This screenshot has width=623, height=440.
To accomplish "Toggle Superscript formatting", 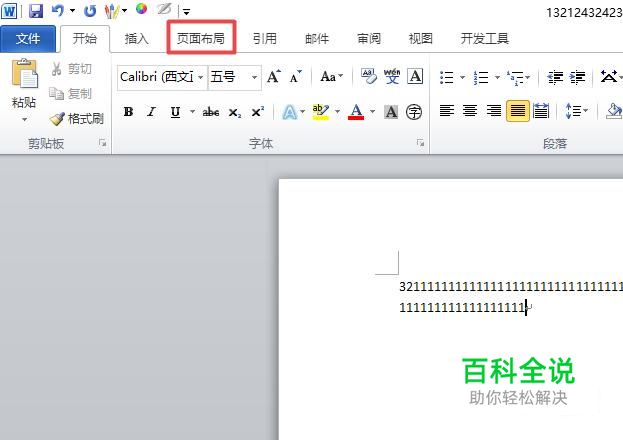I will pos(257,112).
